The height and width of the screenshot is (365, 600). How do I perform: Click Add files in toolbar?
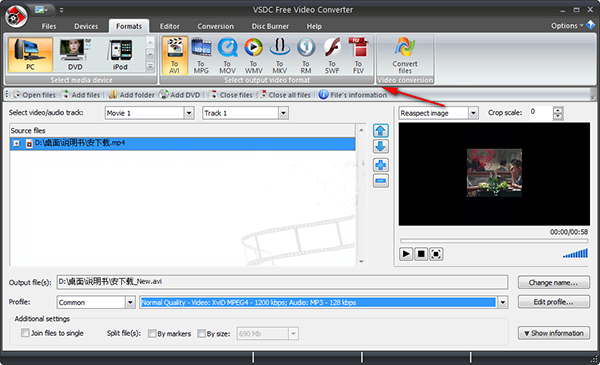point(81,95)
